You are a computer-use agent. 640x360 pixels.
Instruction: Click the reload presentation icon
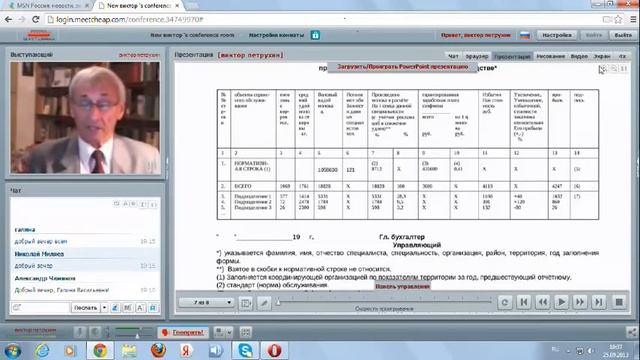[x=505, y=302]
